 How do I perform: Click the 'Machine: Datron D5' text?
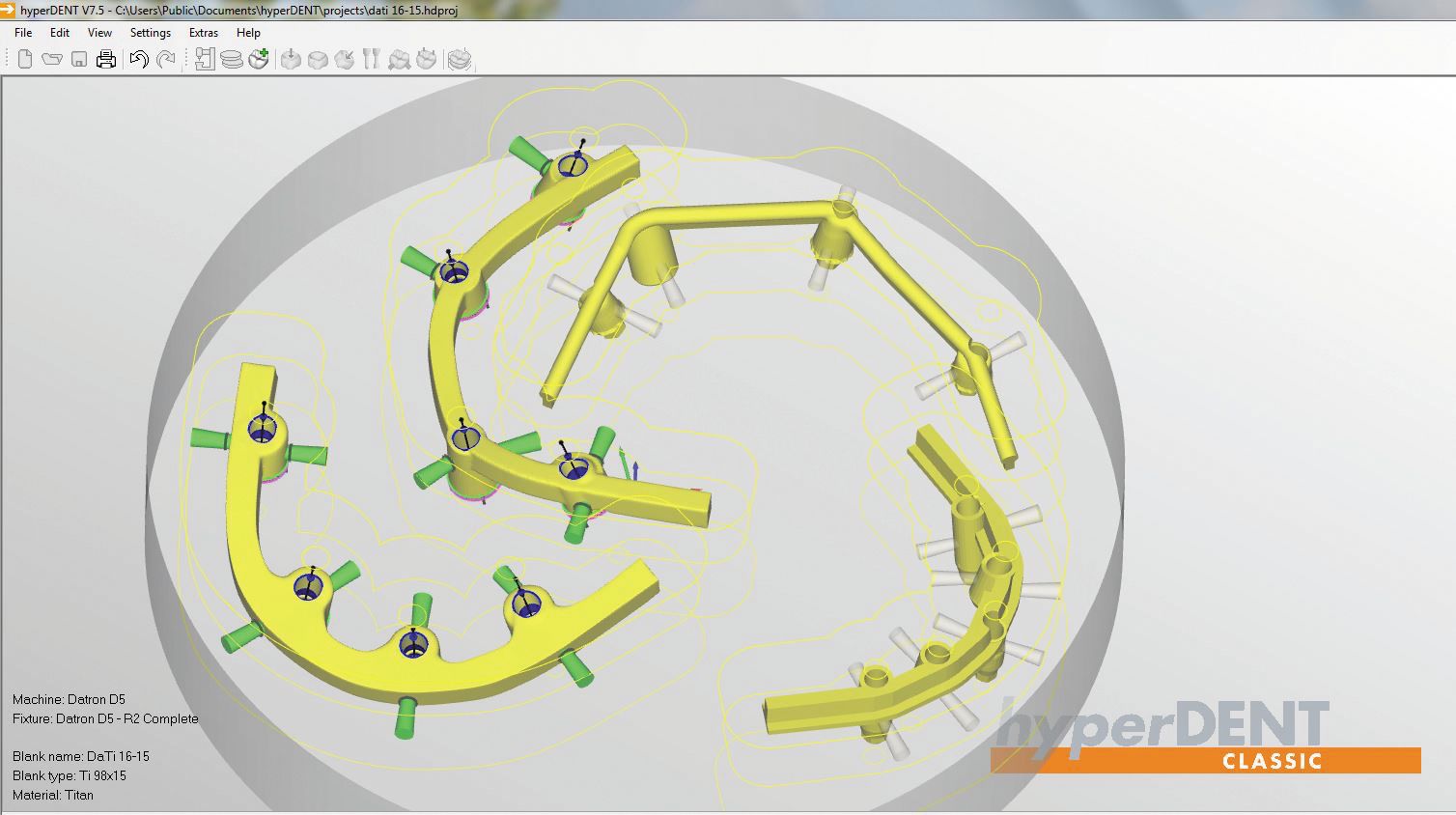click(69, 699)
